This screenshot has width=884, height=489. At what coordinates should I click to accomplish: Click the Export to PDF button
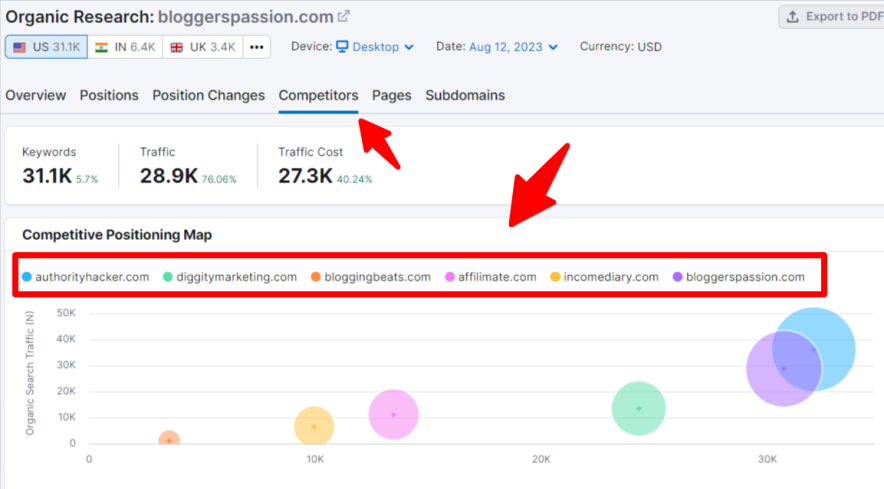point(832,16)
